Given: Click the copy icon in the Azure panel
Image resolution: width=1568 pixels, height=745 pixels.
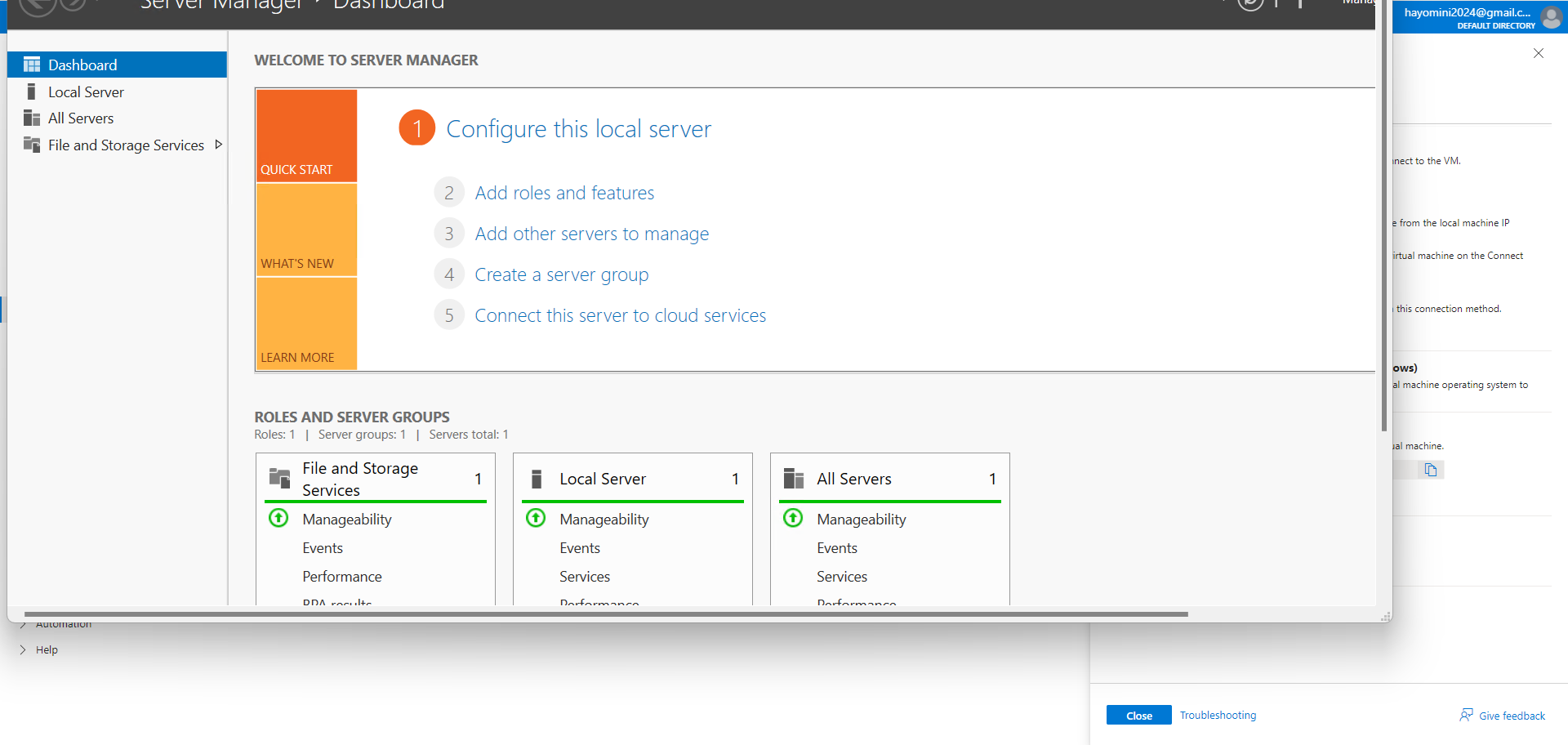Looking at the screenshot, I should click(1430, 470).
